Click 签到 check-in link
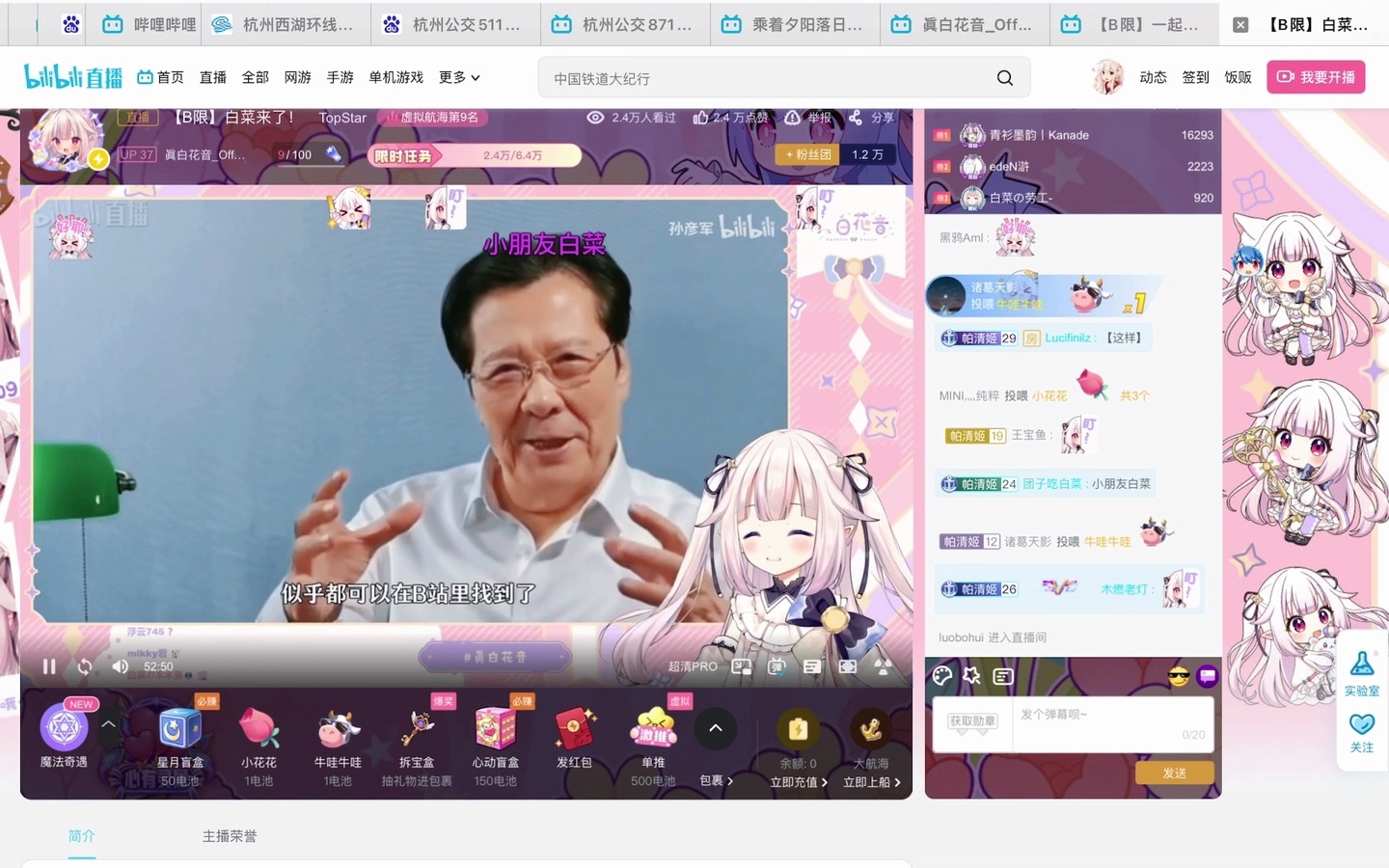 pos(1195,77)
